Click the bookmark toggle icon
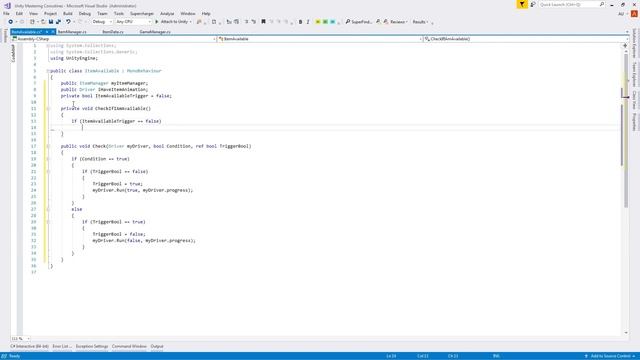The height and width of the screenshot is (360, 640). (263, 22)
